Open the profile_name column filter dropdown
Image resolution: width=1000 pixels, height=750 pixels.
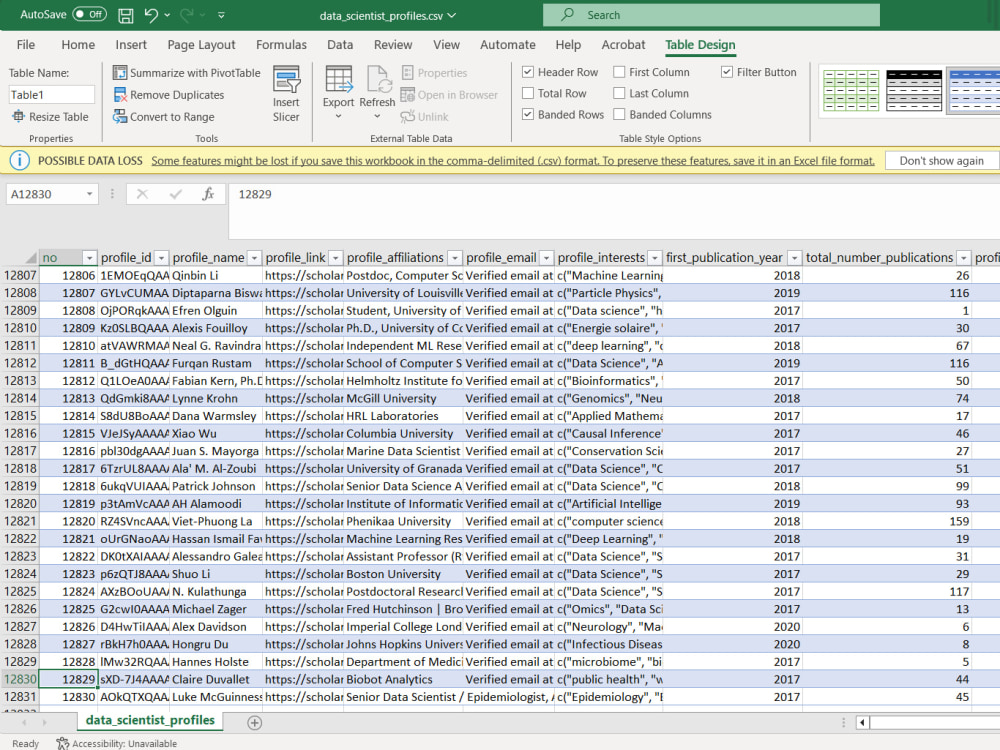[x=254, y=258]
